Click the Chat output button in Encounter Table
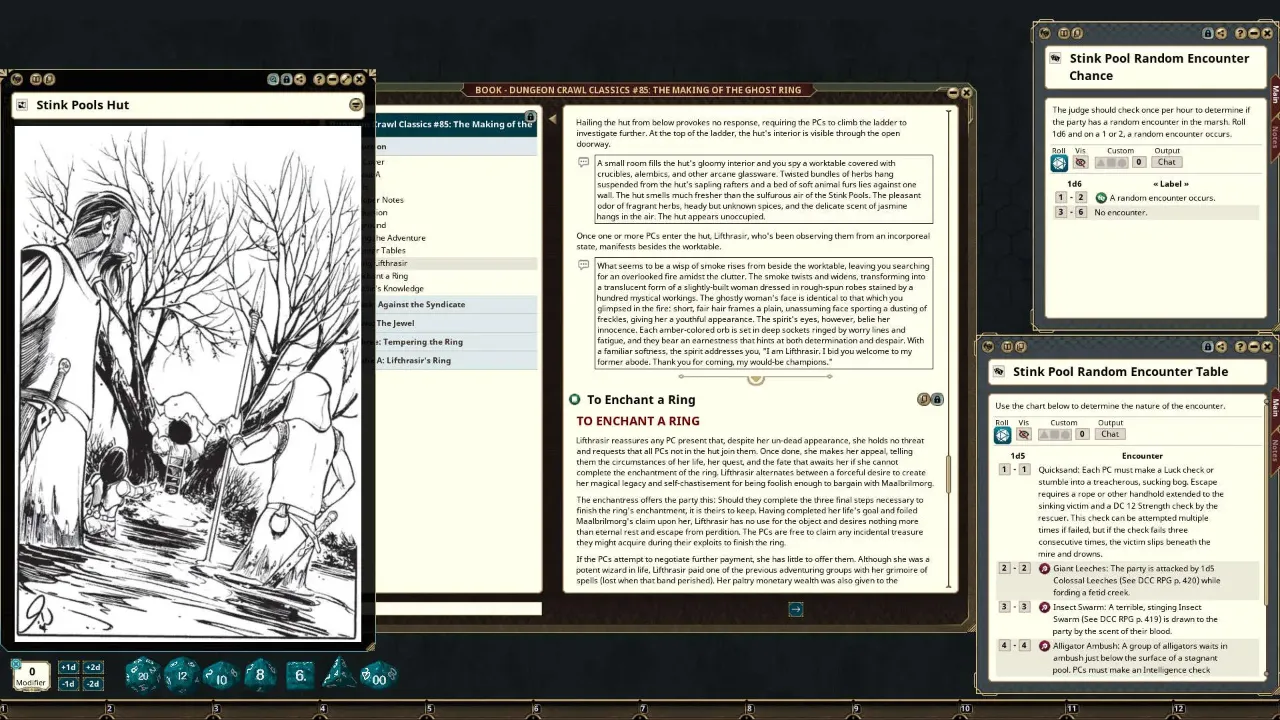Screen dimensions: 1280x720 click(1109, 434)
